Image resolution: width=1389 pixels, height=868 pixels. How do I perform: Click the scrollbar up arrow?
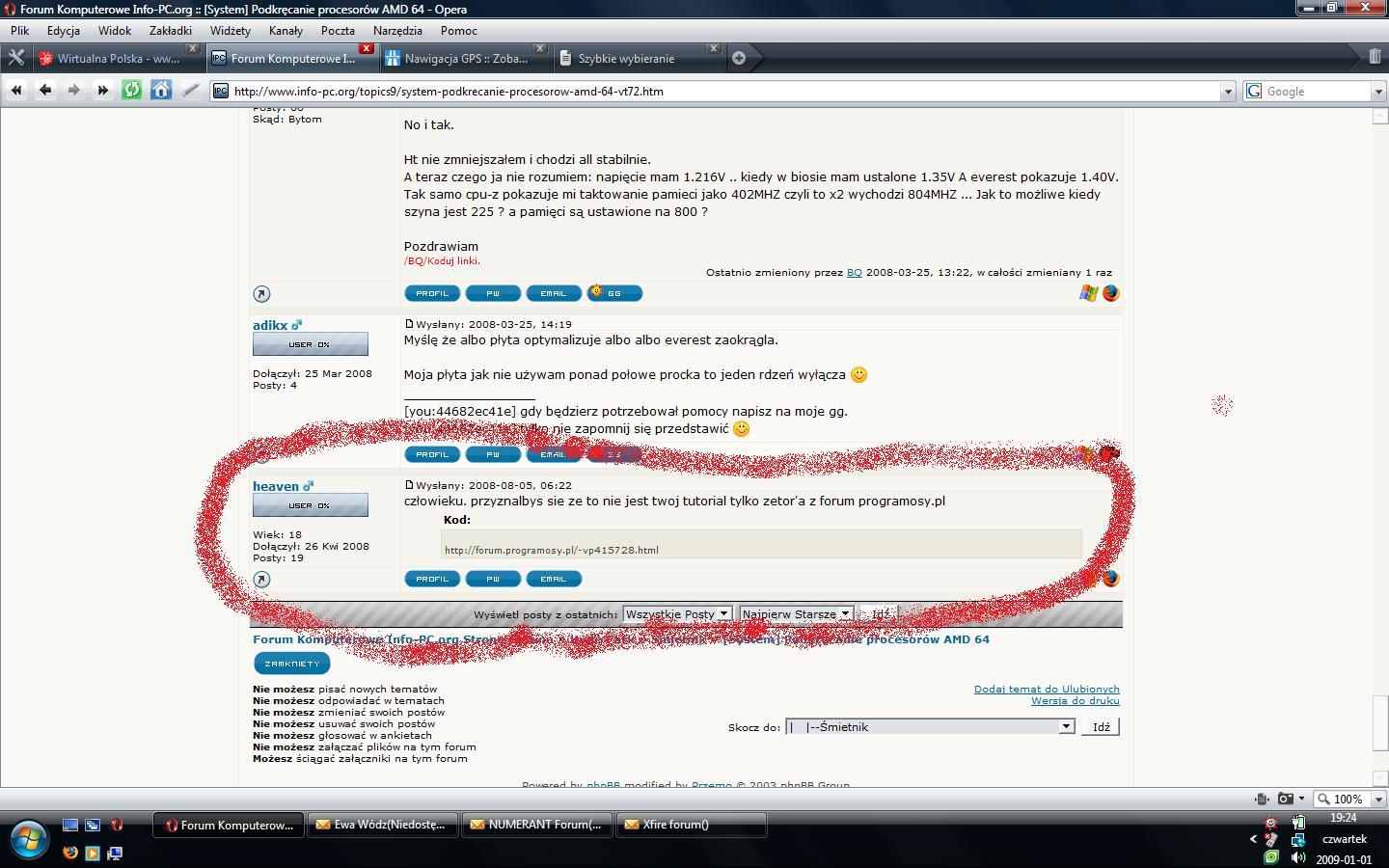coord(1379,116)
